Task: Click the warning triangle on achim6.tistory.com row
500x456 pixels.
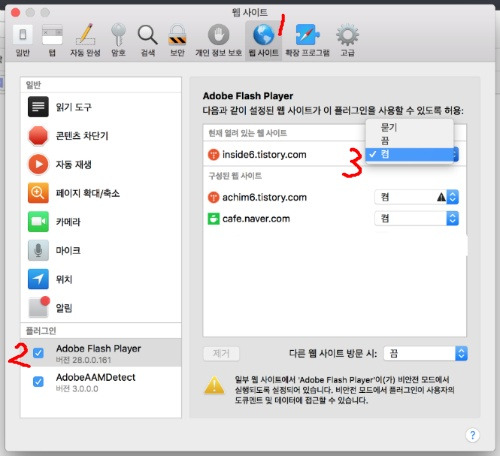Action: click(441, 197)
